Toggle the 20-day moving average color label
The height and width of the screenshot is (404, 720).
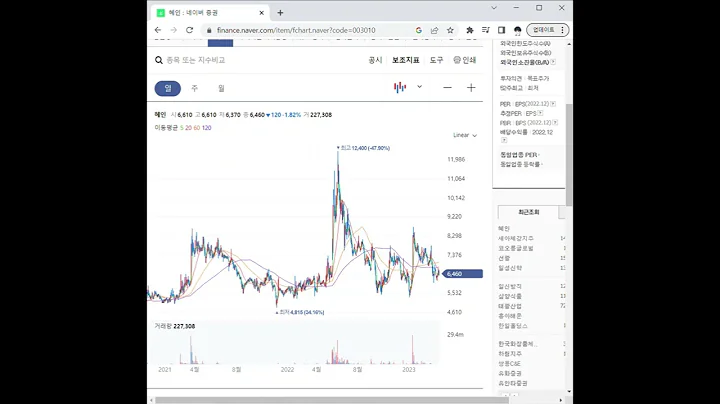click(x=188, y=128)
